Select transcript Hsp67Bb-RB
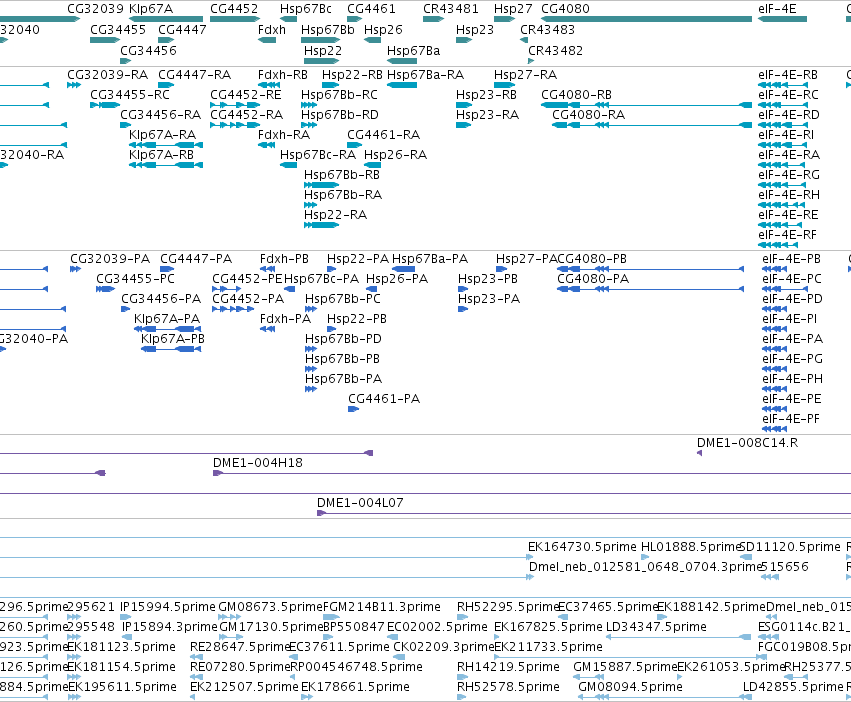The image size is (851, 702). click(x=341, y=175)
